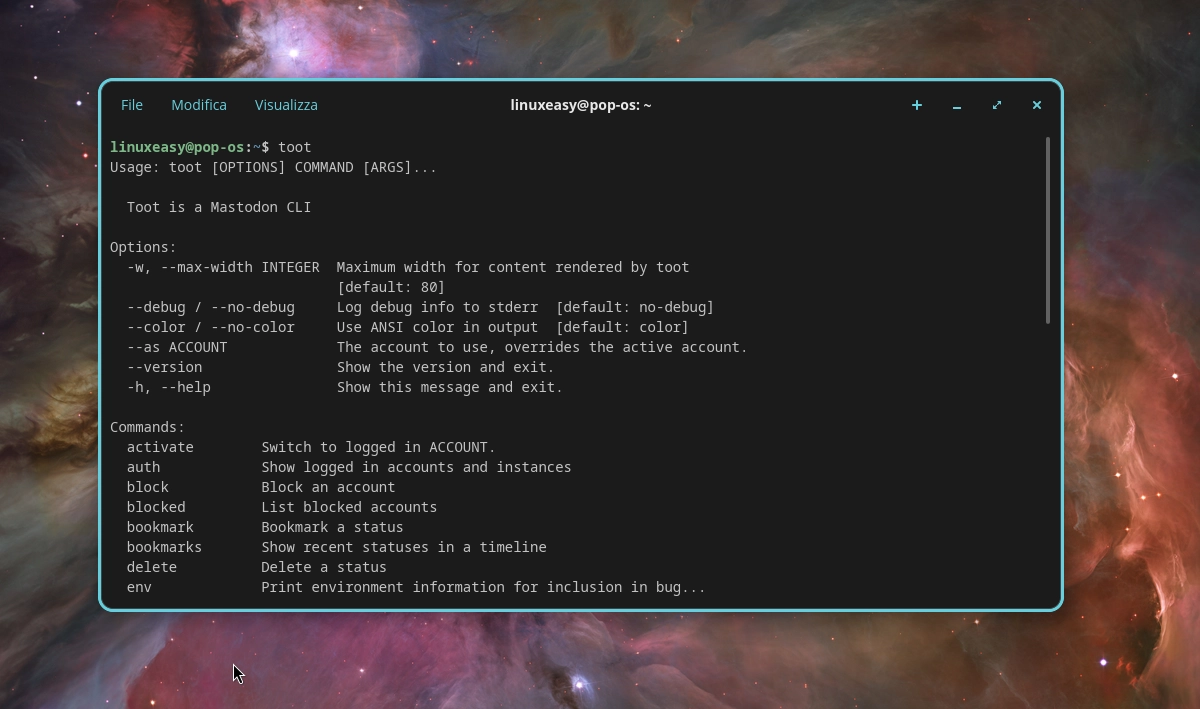The image size is (1200, 709).
Task: Click 'List blocked accounts' description
Action: pos(349,507)
